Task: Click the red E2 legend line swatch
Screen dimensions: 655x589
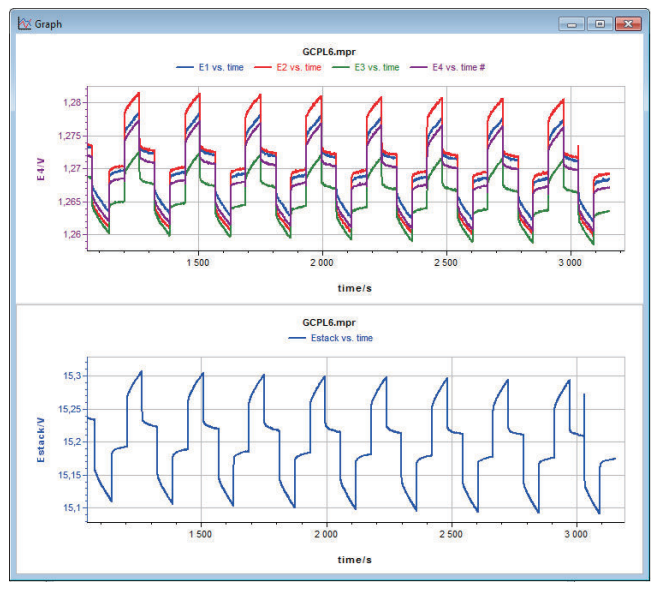Action: [x=265, y=67]
